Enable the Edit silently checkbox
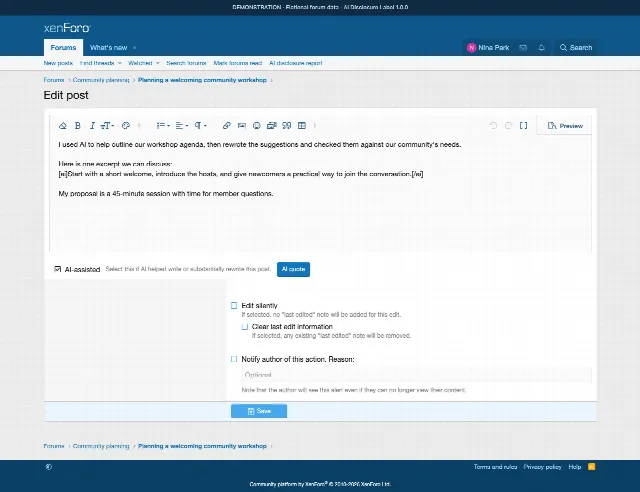640x492 pixels. [234, 305]
